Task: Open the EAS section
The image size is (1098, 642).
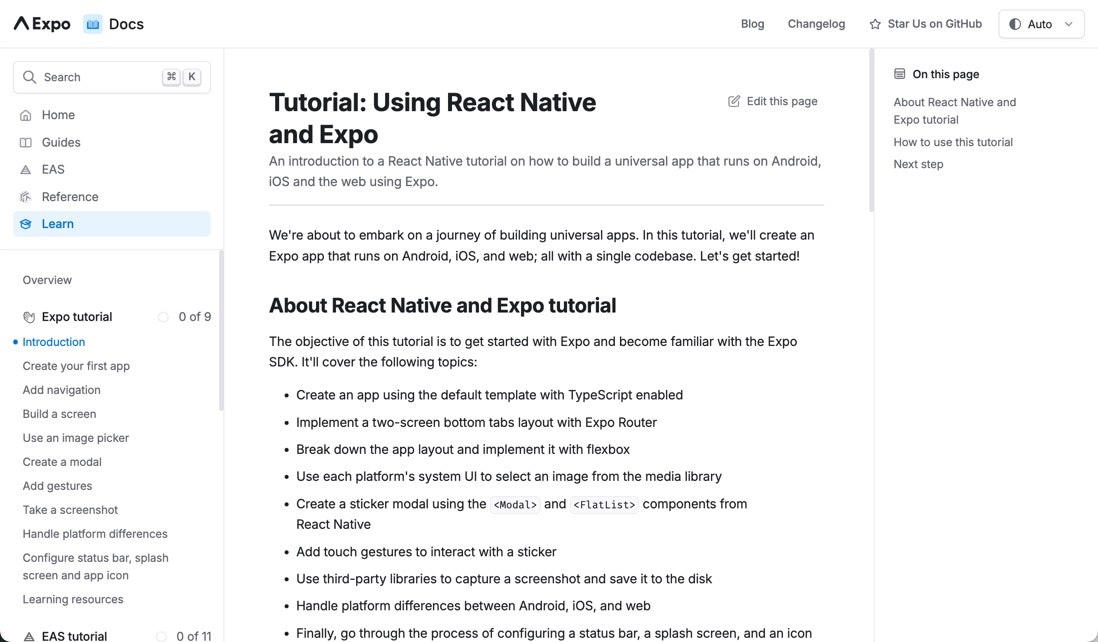Action: pos(111,169)
